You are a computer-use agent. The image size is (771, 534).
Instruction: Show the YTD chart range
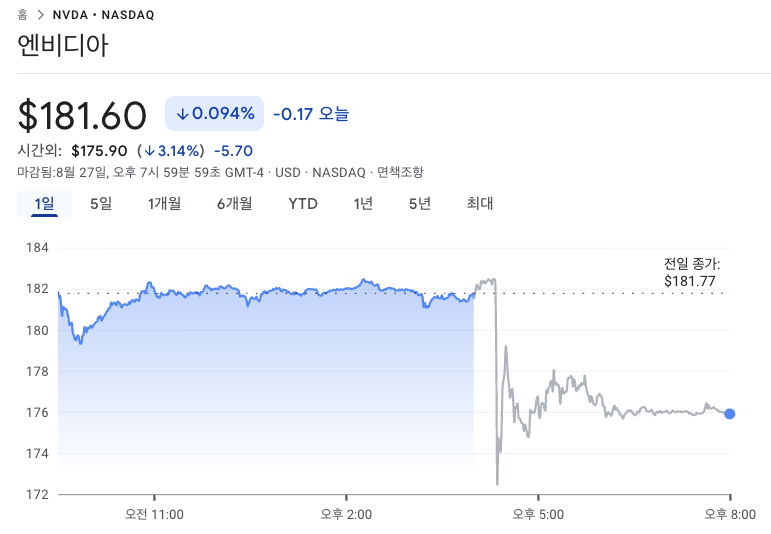click(x=303, y=204)
